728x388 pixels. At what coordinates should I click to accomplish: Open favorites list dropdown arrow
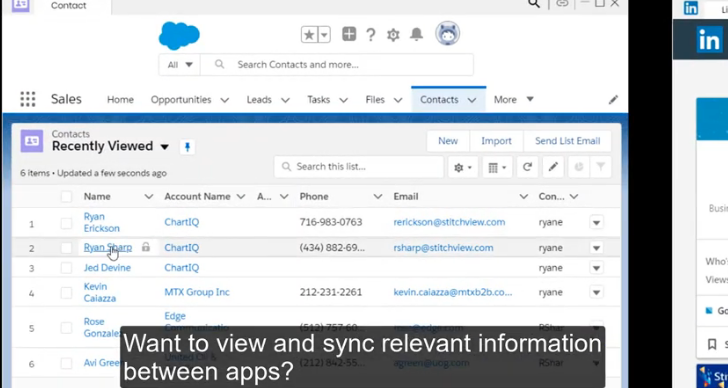(324, 35)
